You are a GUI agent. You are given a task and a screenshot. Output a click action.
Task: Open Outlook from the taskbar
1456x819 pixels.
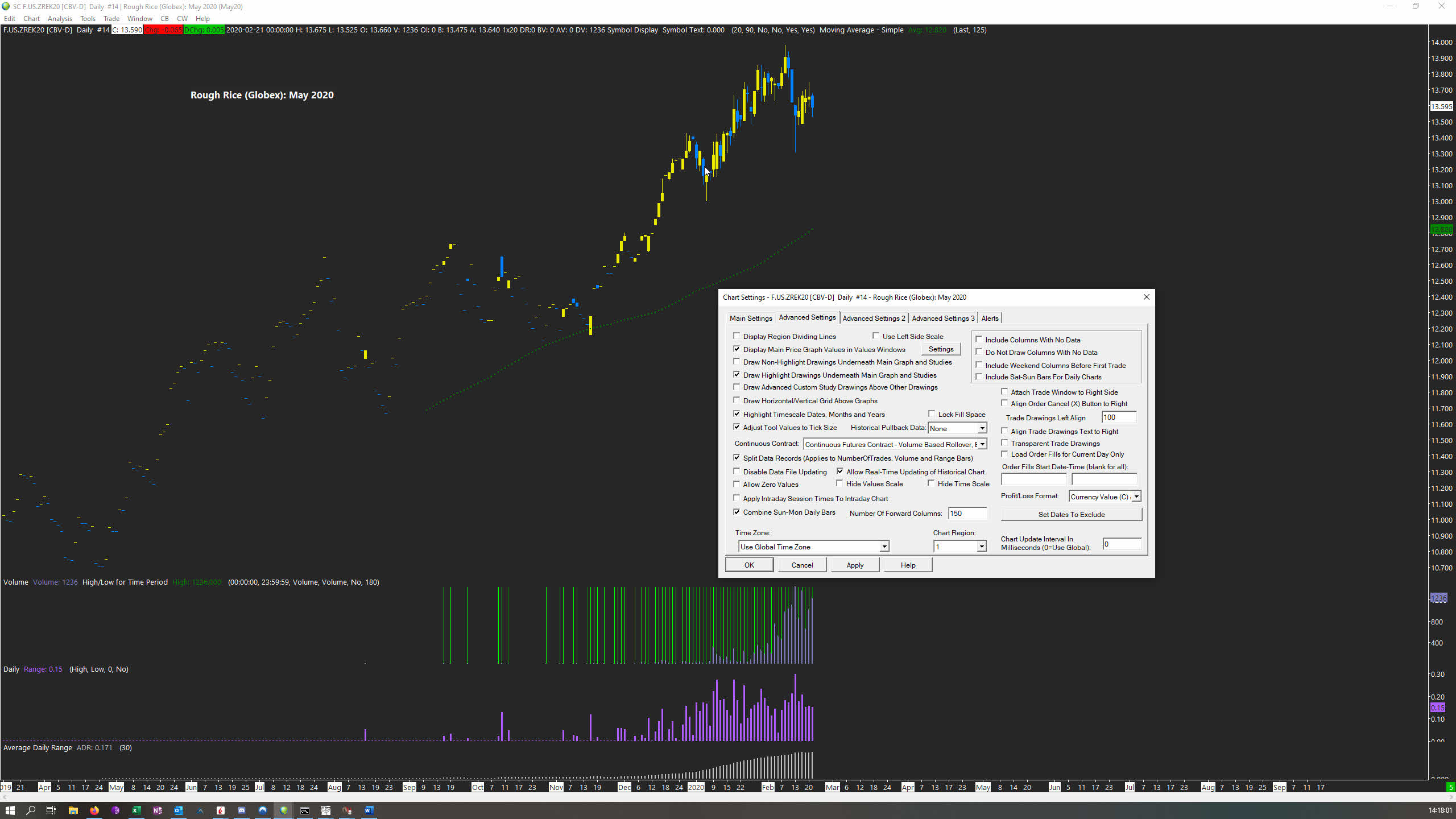179,810
